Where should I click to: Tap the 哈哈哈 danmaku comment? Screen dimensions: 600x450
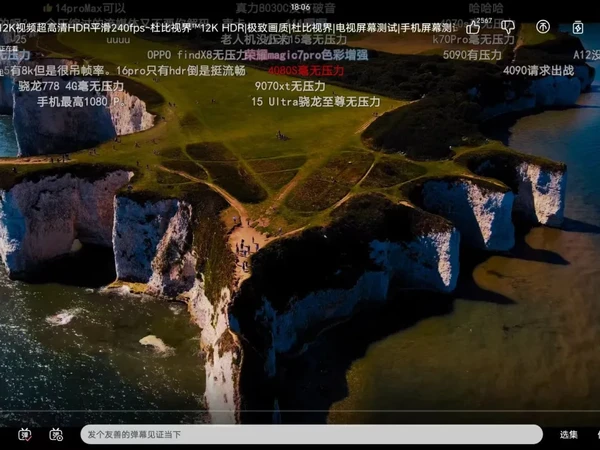[x=486, y=8]
